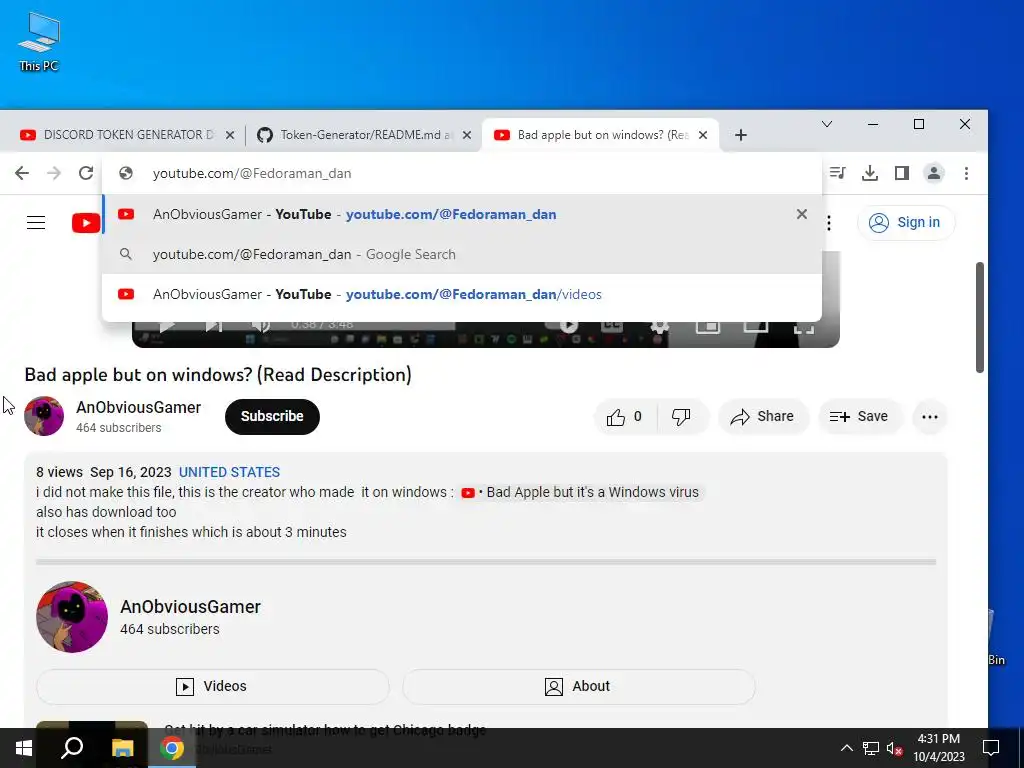Choose the AnObviousGamer channel URL suggestion

[462, 214]
